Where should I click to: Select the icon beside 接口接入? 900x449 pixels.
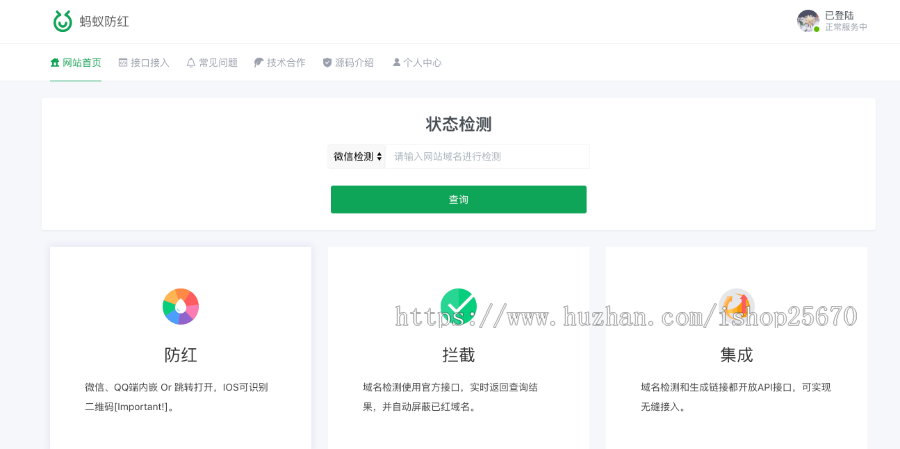(123, 63)
